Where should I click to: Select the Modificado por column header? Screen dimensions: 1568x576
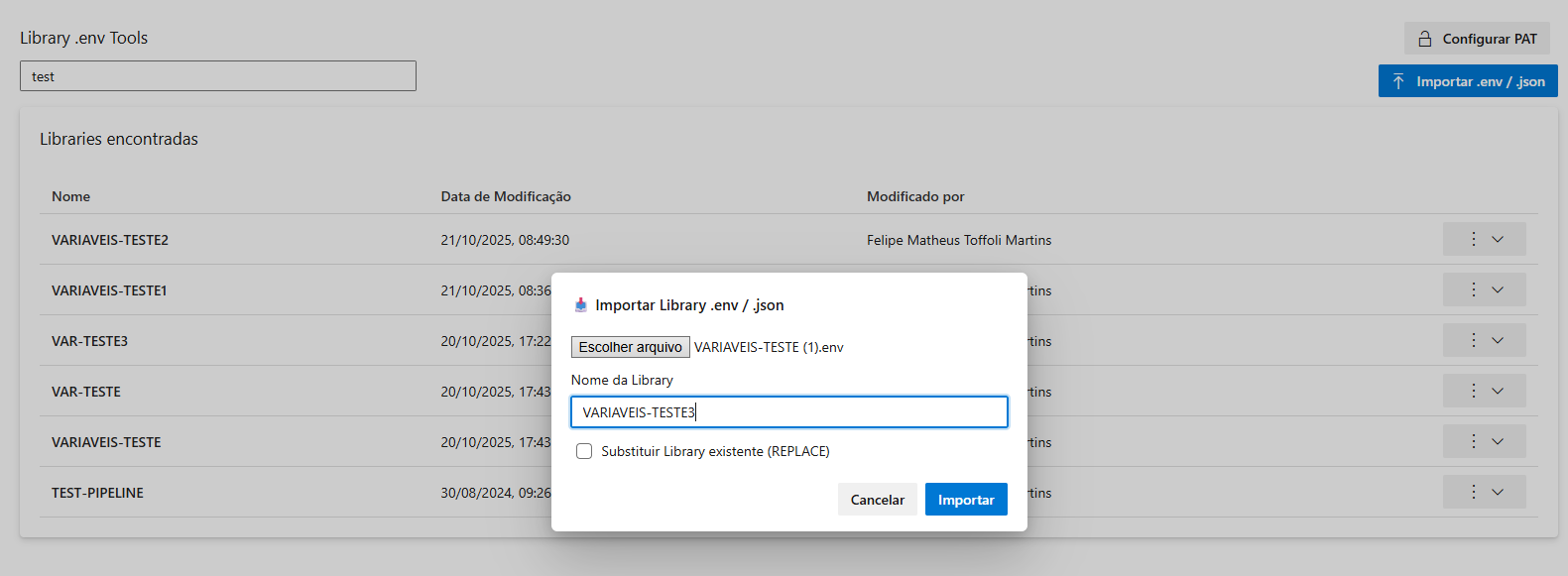pyautogui.click(x=915, y=196)
